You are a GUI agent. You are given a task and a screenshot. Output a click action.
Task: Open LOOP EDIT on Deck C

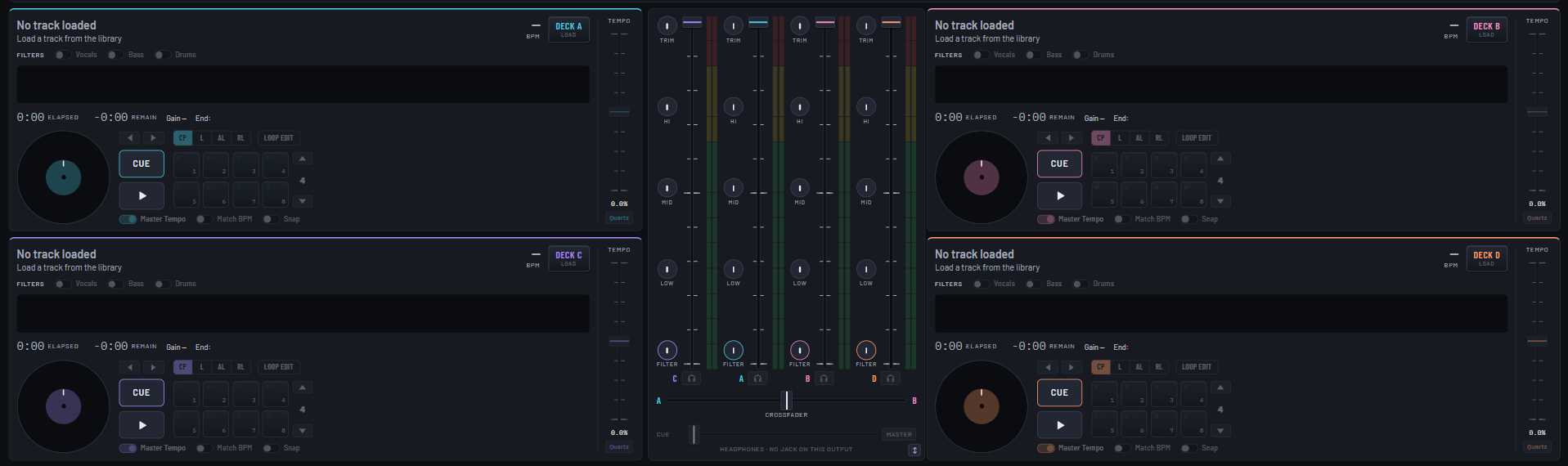(278, 367)
